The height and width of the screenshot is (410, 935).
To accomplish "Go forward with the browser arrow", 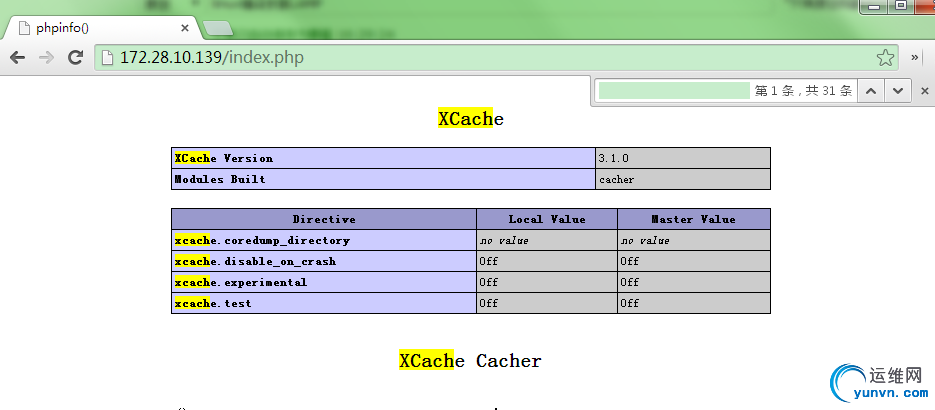I will [x=46, y=58].
